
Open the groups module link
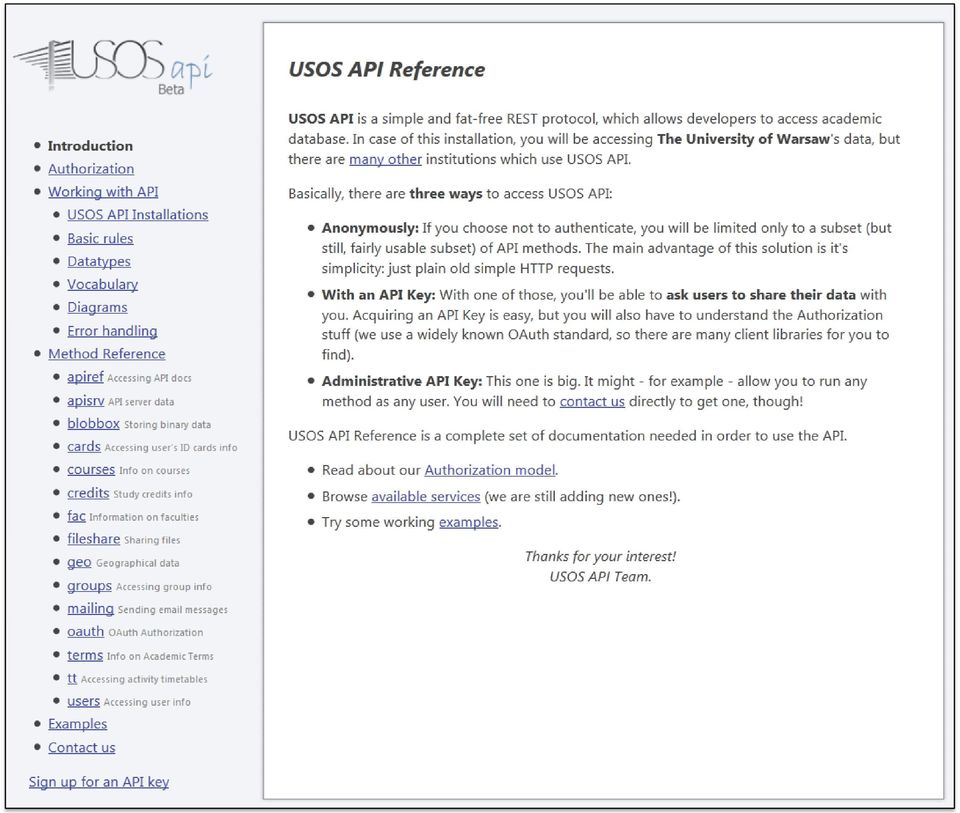pos(89,586)
